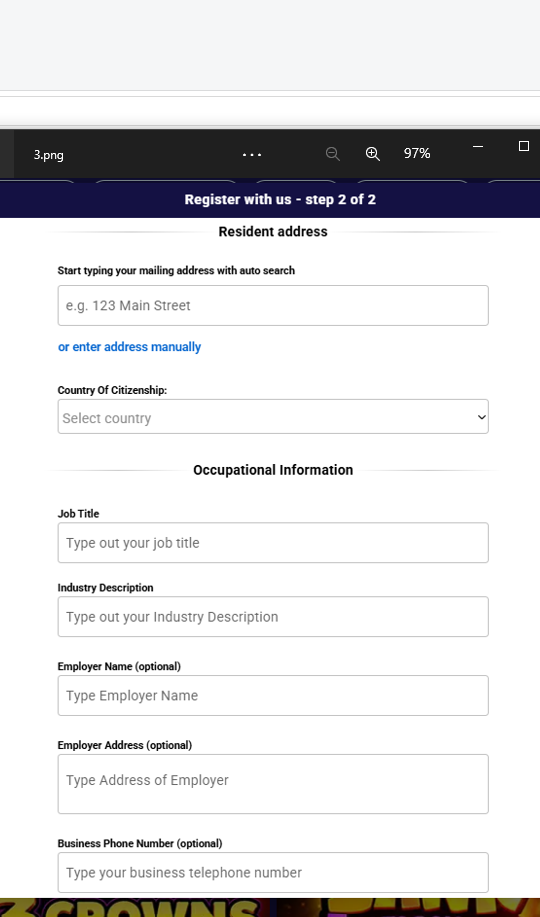This screenshot has width=540, height=917.
Task: Minimize the image viewer window
Action: click(478, 146)
